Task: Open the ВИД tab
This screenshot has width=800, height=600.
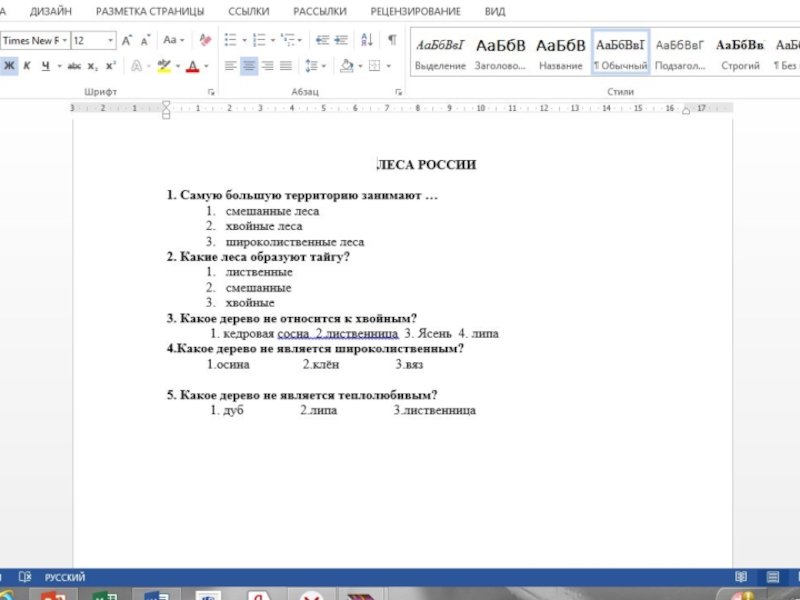Action: tap(495, 11)
